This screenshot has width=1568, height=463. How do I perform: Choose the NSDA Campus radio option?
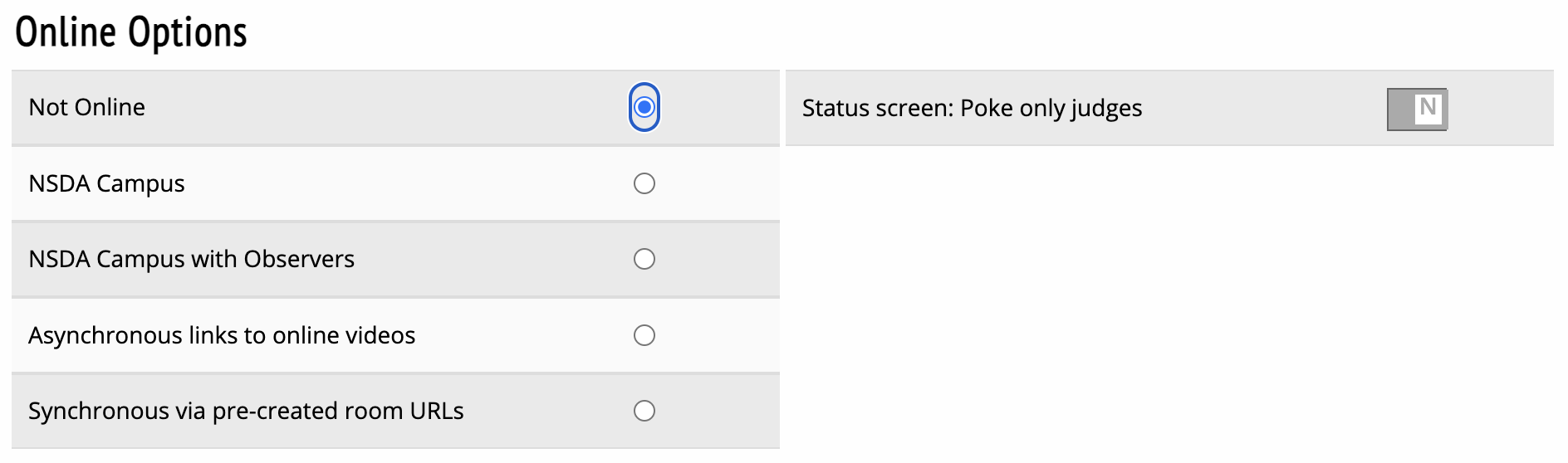tap(644, 183)
